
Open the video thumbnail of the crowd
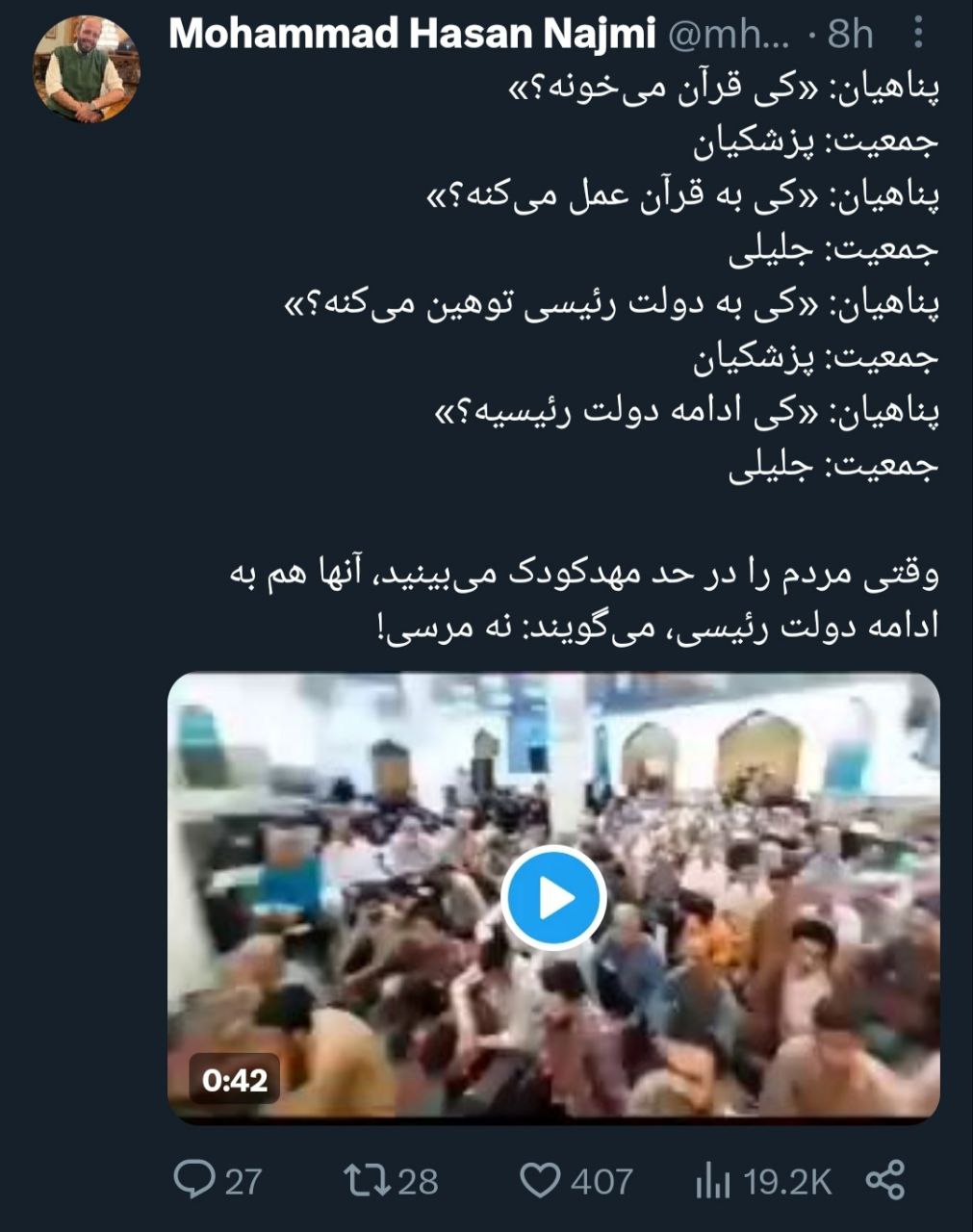pyautogui.click(x=553, y=897)
